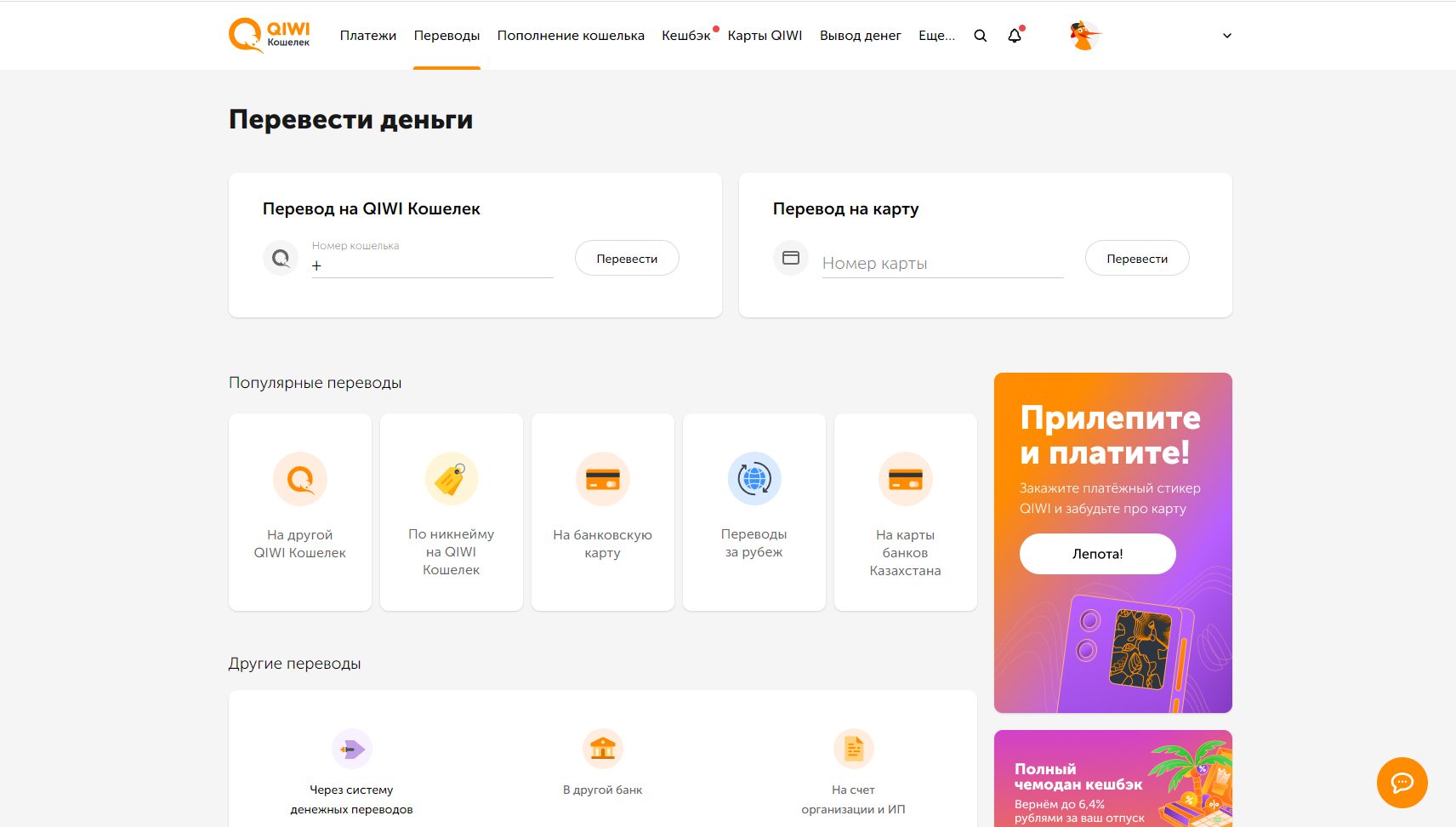This screenshot has width=1456, height=827.
Task: Click the На счет организации и ИП icon
Action: pos(854,749)
